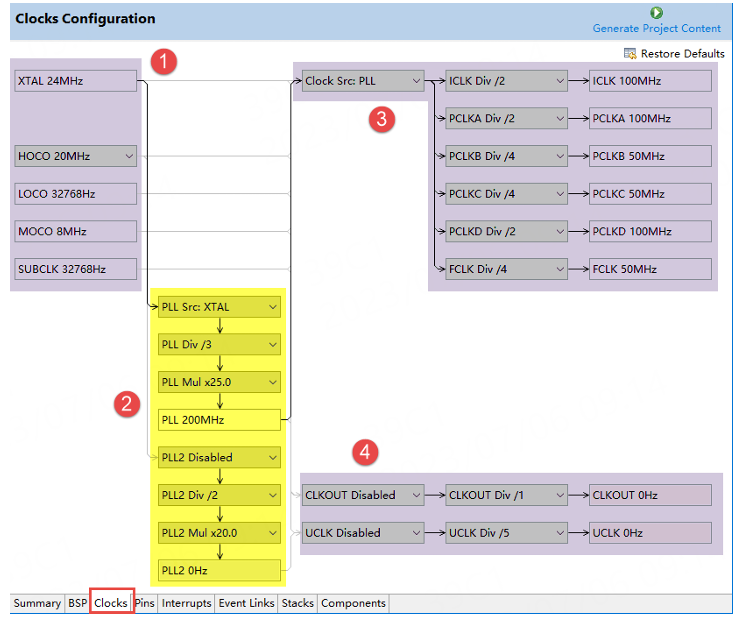Viewport: 738px width, 621px height.
Task: Click Restore Defaults button
Action: tap(674, 54)
